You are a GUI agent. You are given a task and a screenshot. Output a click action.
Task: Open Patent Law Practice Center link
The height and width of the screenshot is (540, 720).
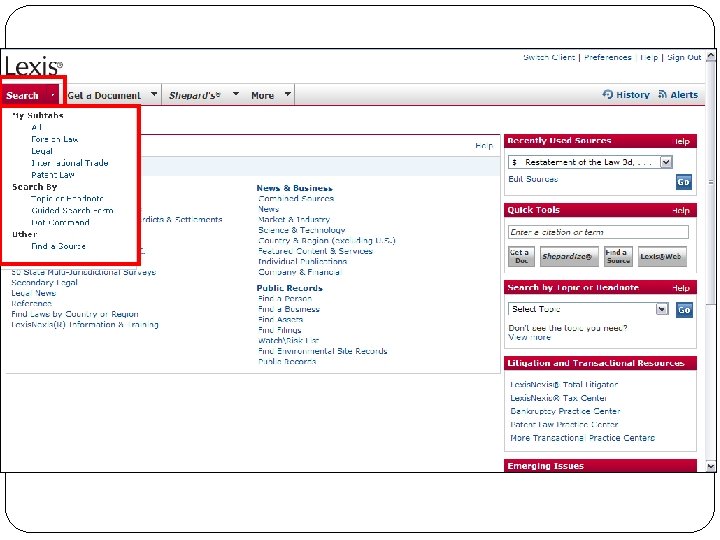coord(564,424)
